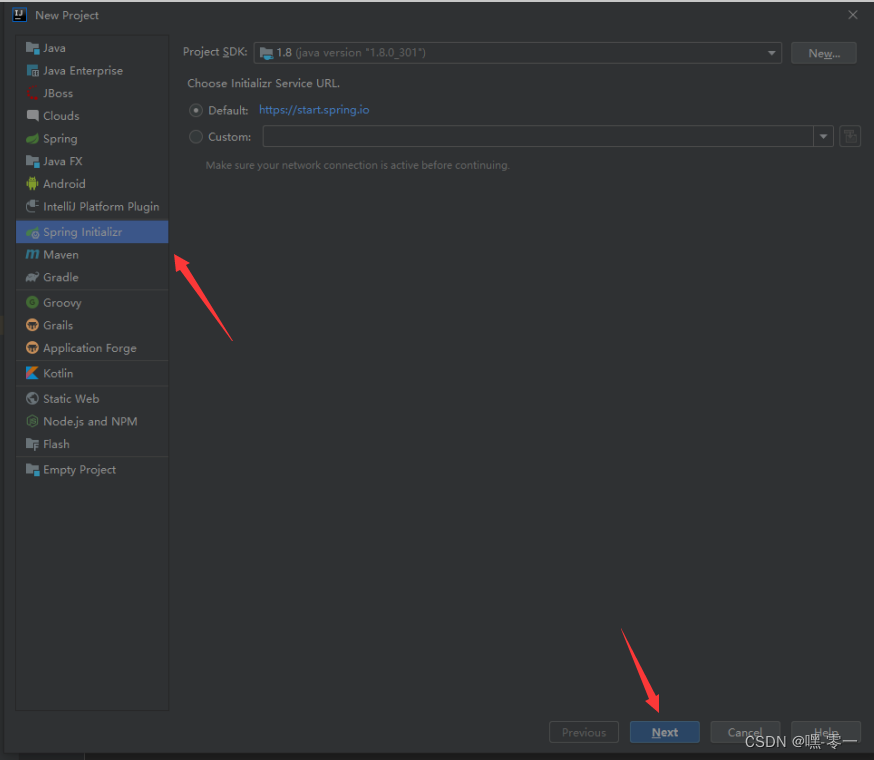
Task: Select the 'JBoss' list entry text
Action: click(x=58, y=93)
